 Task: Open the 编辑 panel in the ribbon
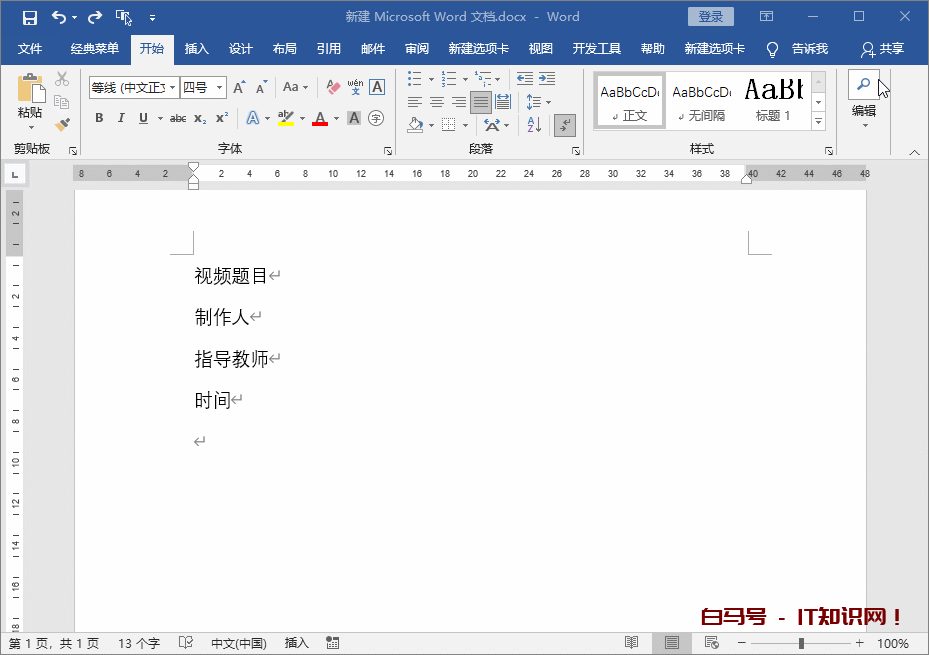point(866,110)
